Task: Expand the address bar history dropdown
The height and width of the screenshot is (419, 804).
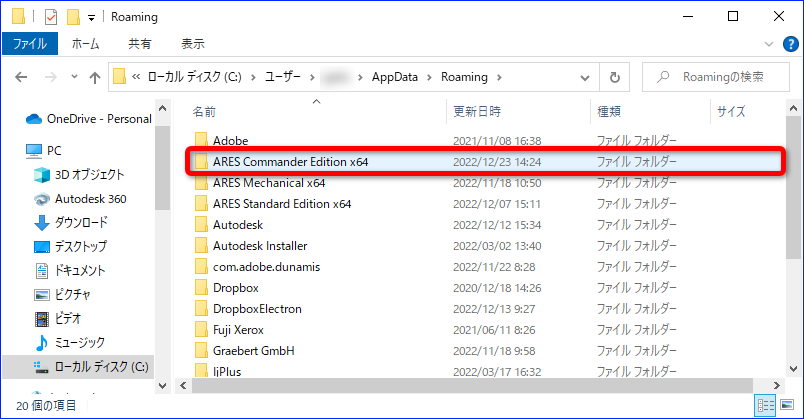Action: (x=585, y=77)
